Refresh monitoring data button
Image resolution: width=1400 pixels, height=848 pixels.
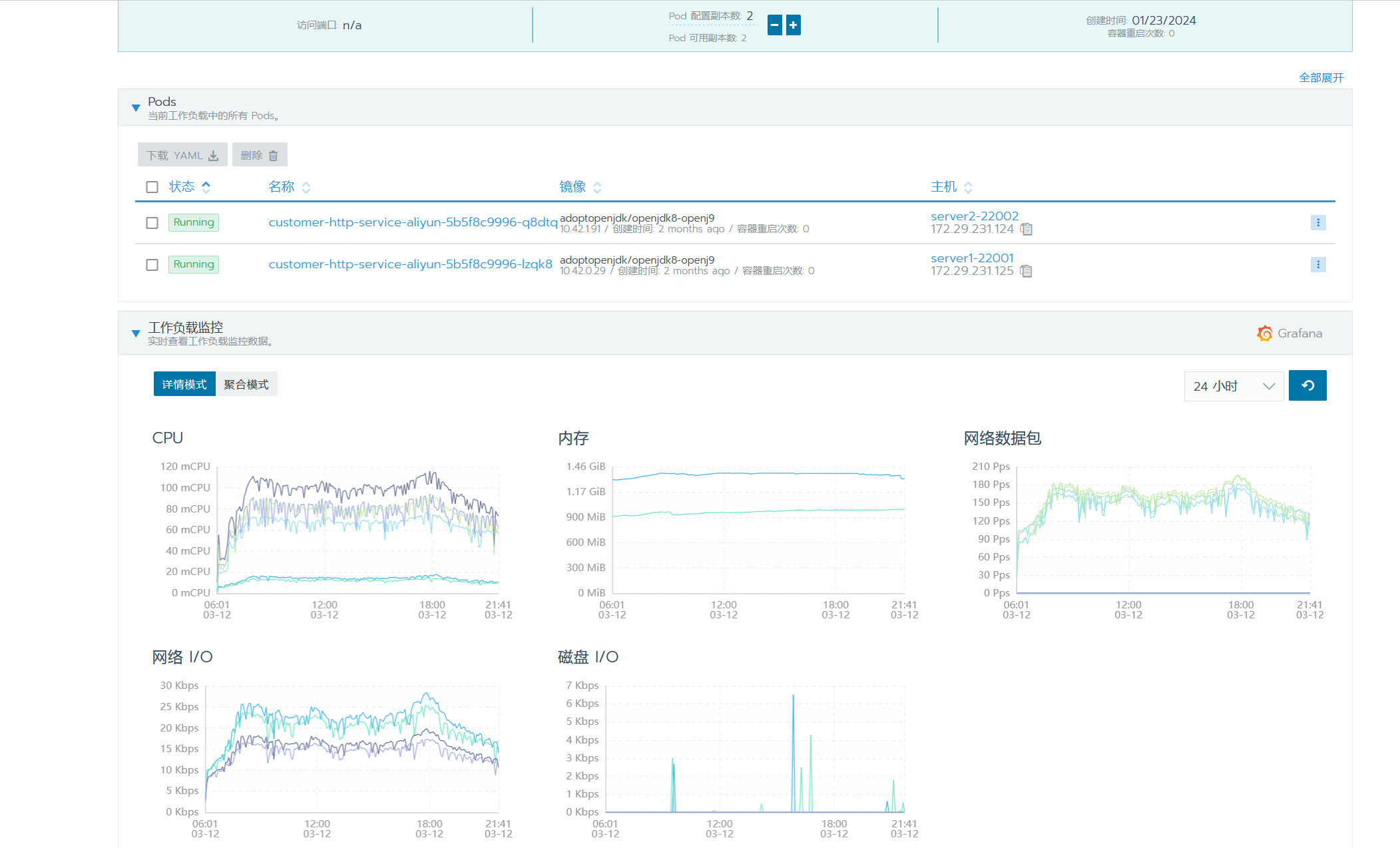click(x=1307, y=385)
